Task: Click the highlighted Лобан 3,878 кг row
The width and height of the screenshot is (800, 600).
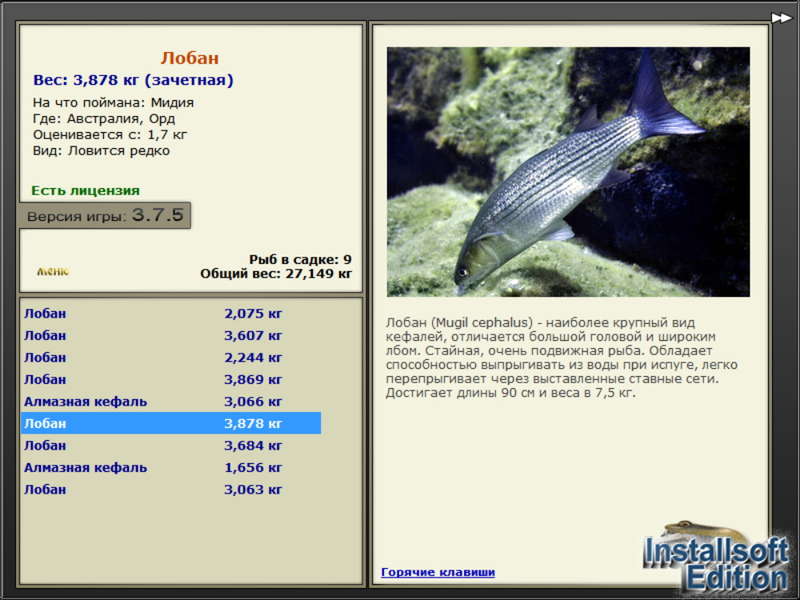Action: pyautogui.click(x=171, y=423)
